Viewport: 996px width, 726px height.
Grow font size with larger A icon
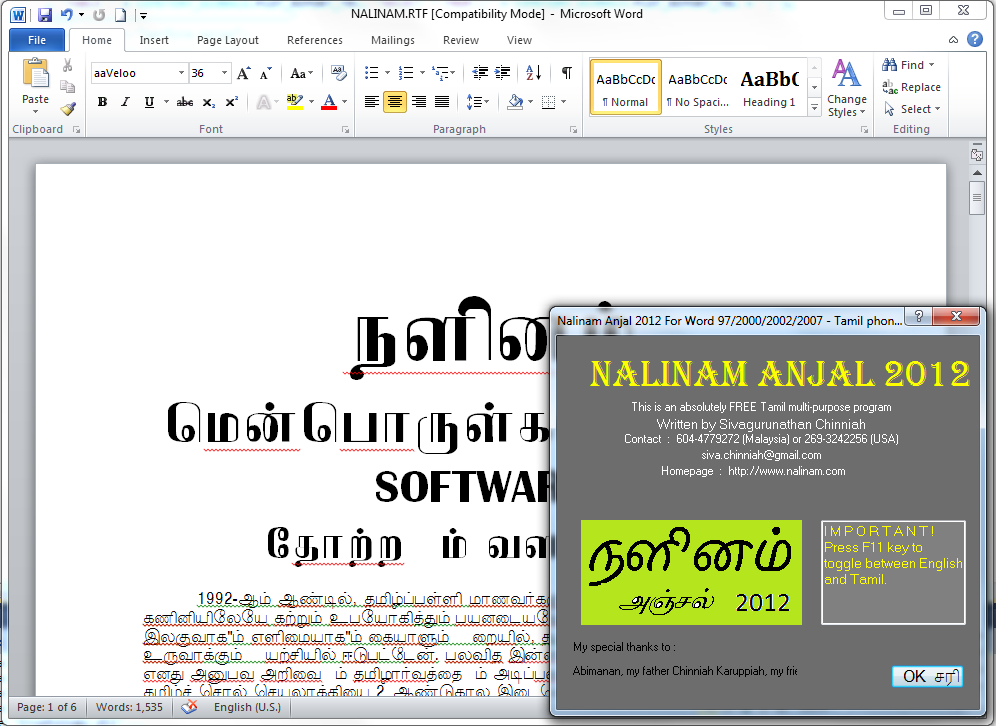(244, 73)
